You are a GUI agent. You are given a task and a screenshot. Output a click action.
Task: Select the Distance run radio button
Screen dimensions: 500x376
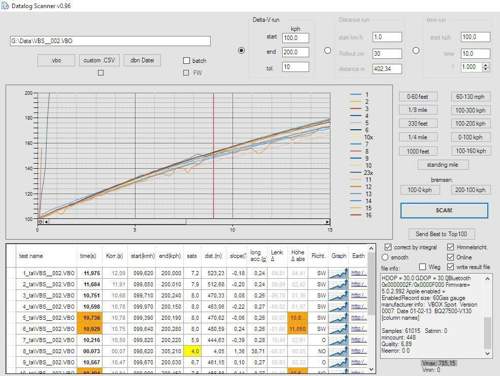(x=328, y=51)
